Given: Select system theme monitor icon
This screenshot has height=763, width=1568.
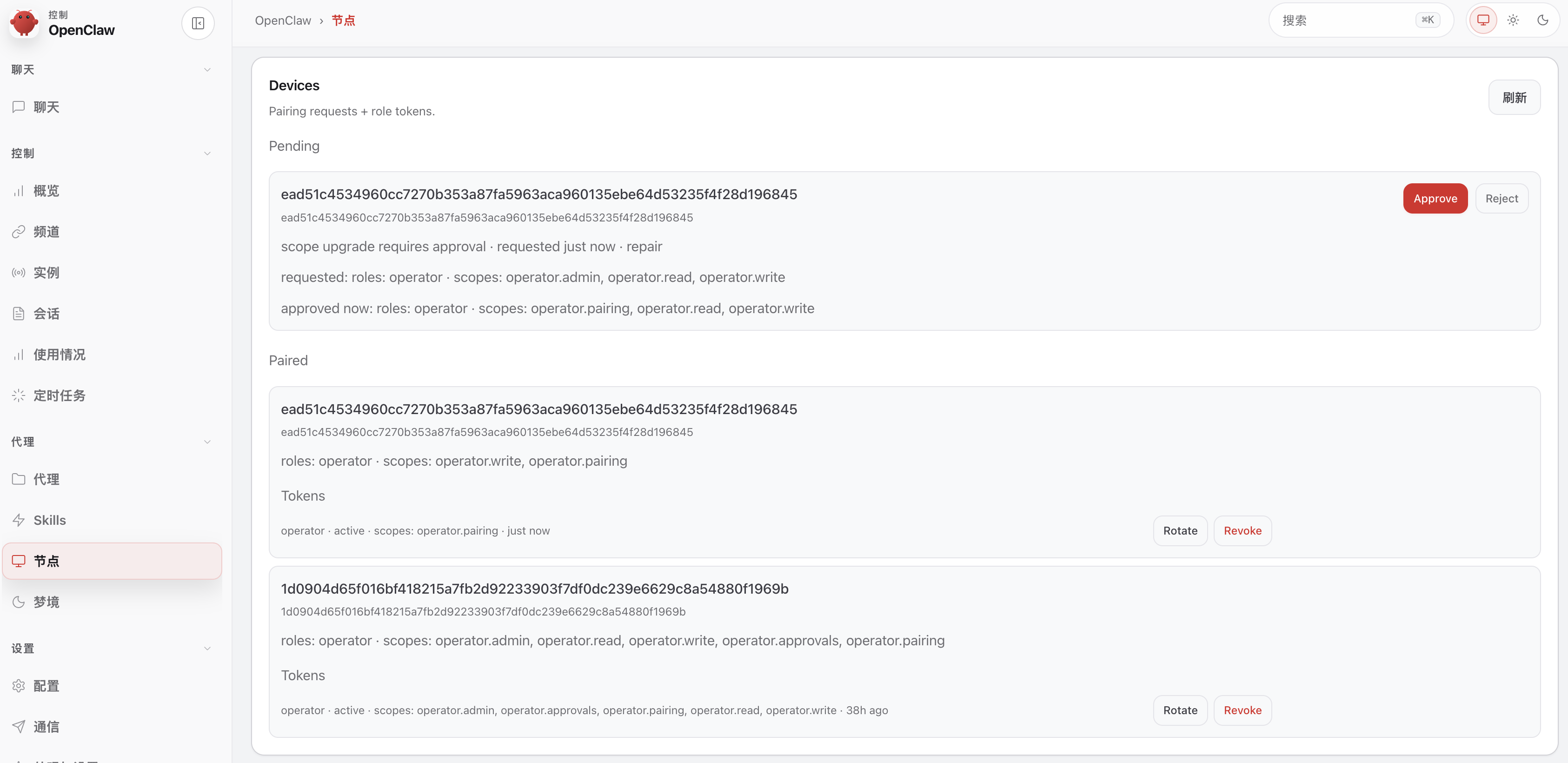Looking at the screenshot, I should point(1483,20).
